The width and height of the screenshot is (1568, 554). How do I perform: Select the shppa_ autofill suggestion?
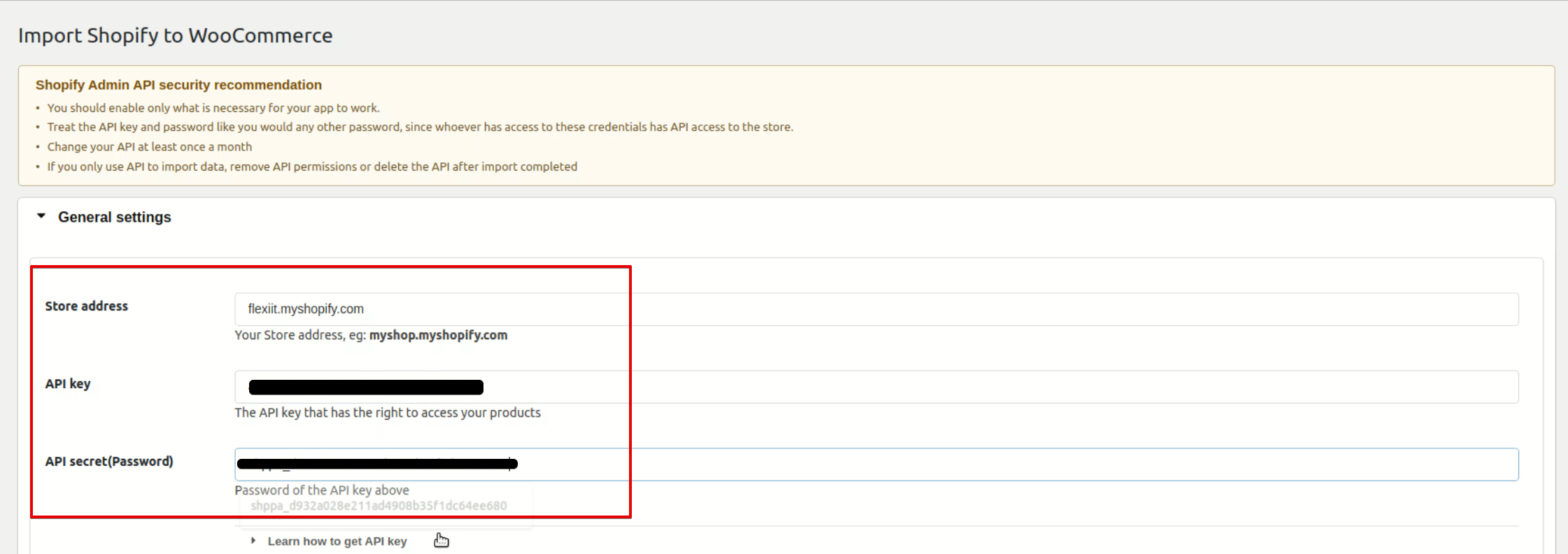click(379, 506)
